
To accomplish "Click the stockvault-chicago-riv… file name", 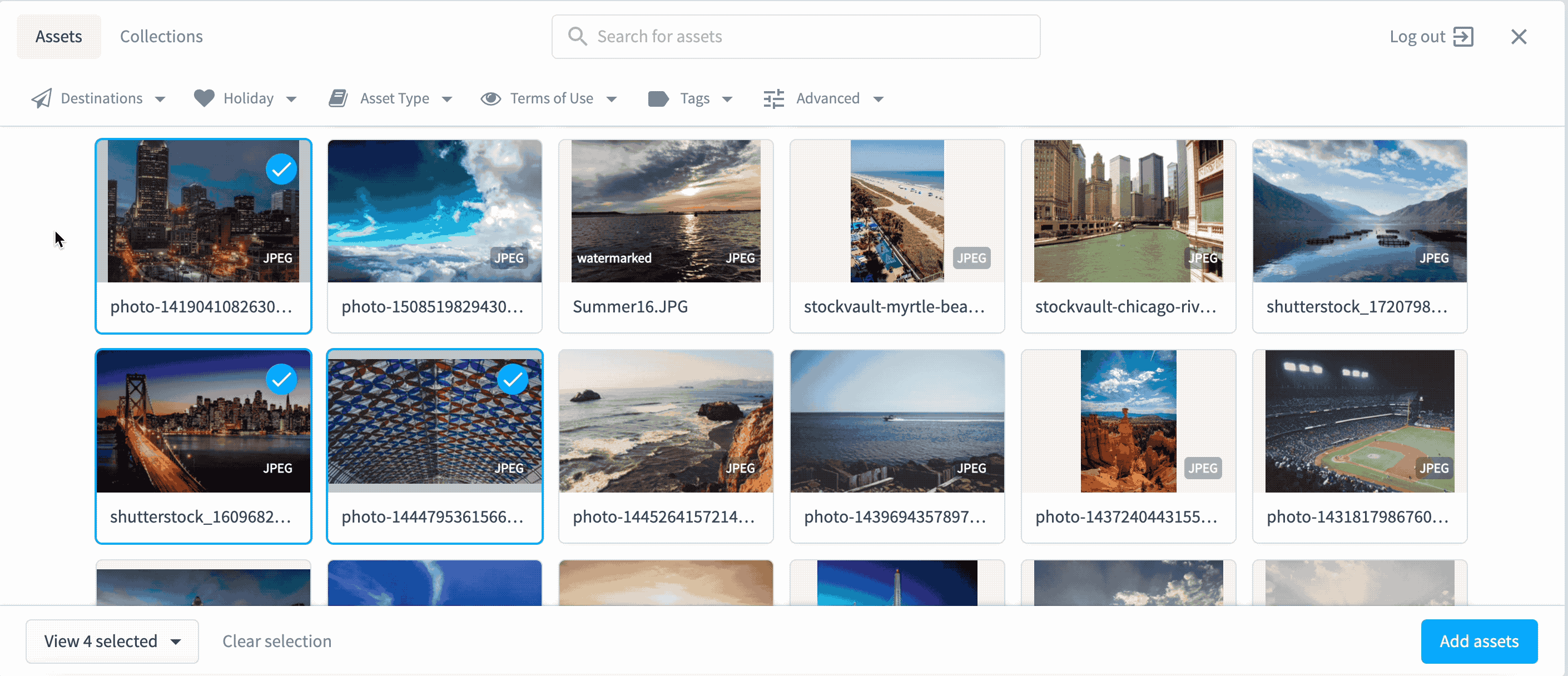I will [1125, 307].
